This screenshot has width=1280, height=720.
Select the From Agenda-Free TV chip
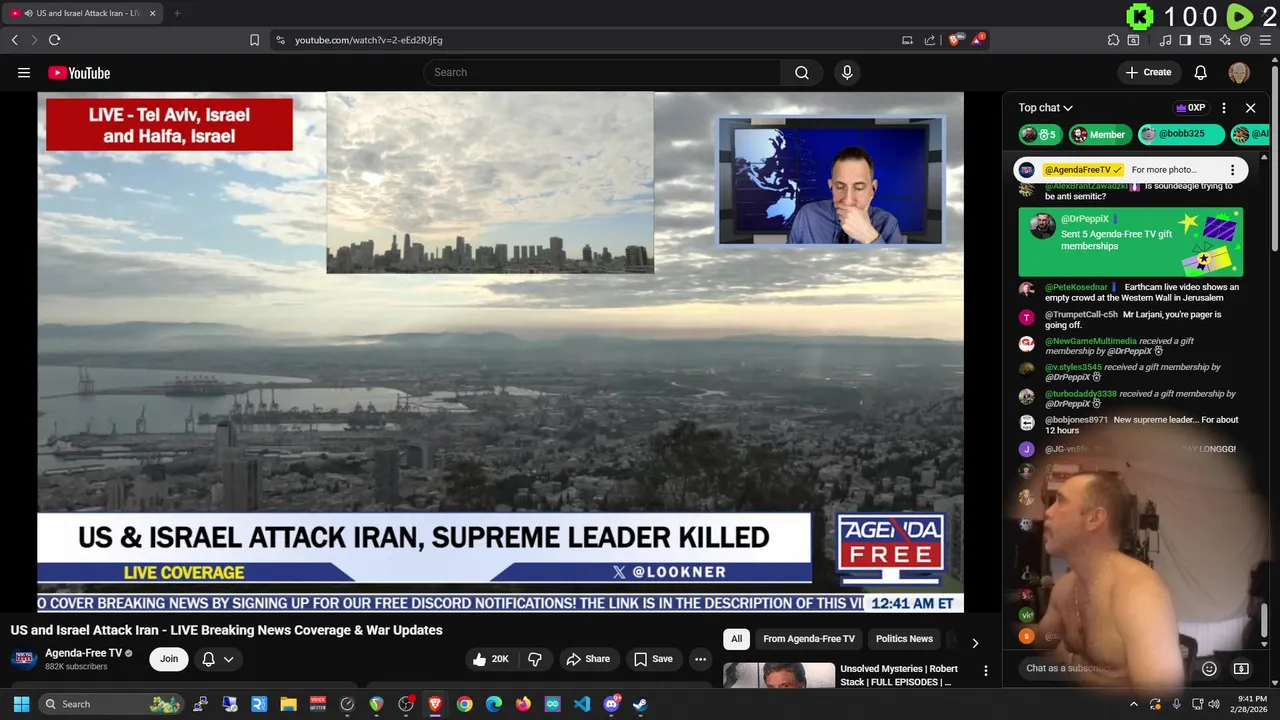point(809,639)
